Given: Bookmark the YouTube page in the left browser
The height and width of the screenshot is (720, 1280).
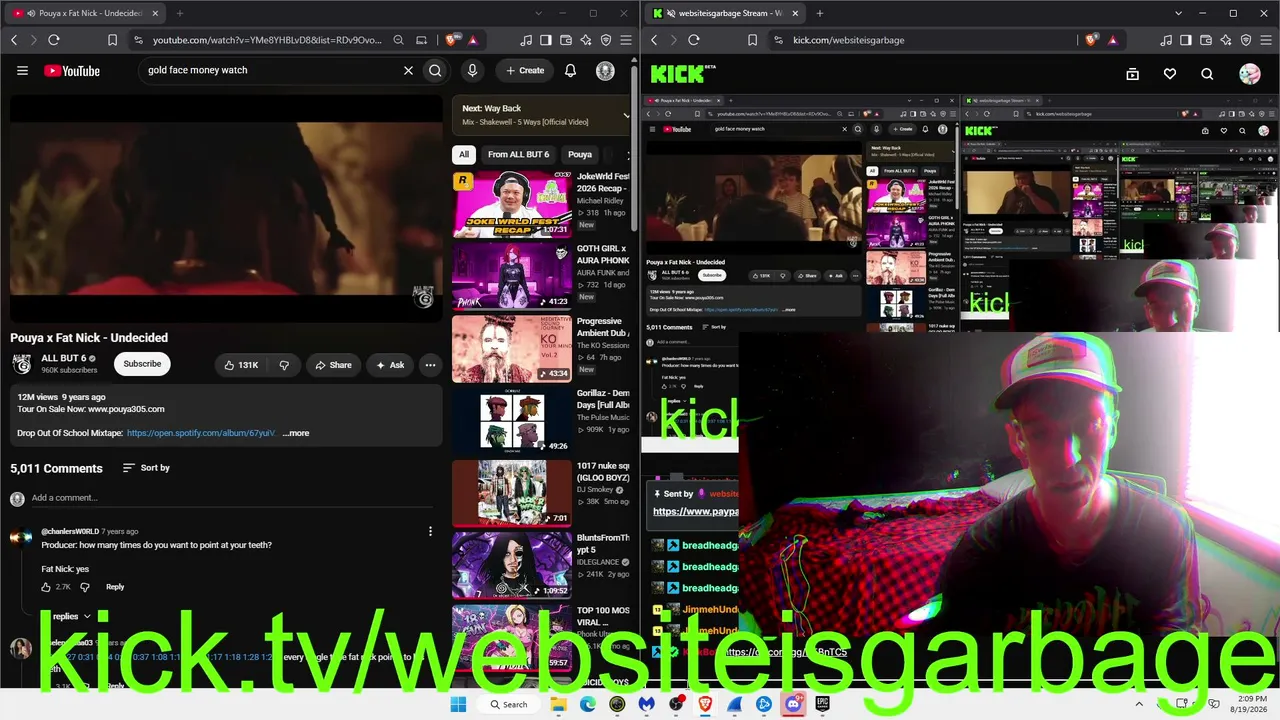Looking at the screenshot, I should tap(112, 40).
